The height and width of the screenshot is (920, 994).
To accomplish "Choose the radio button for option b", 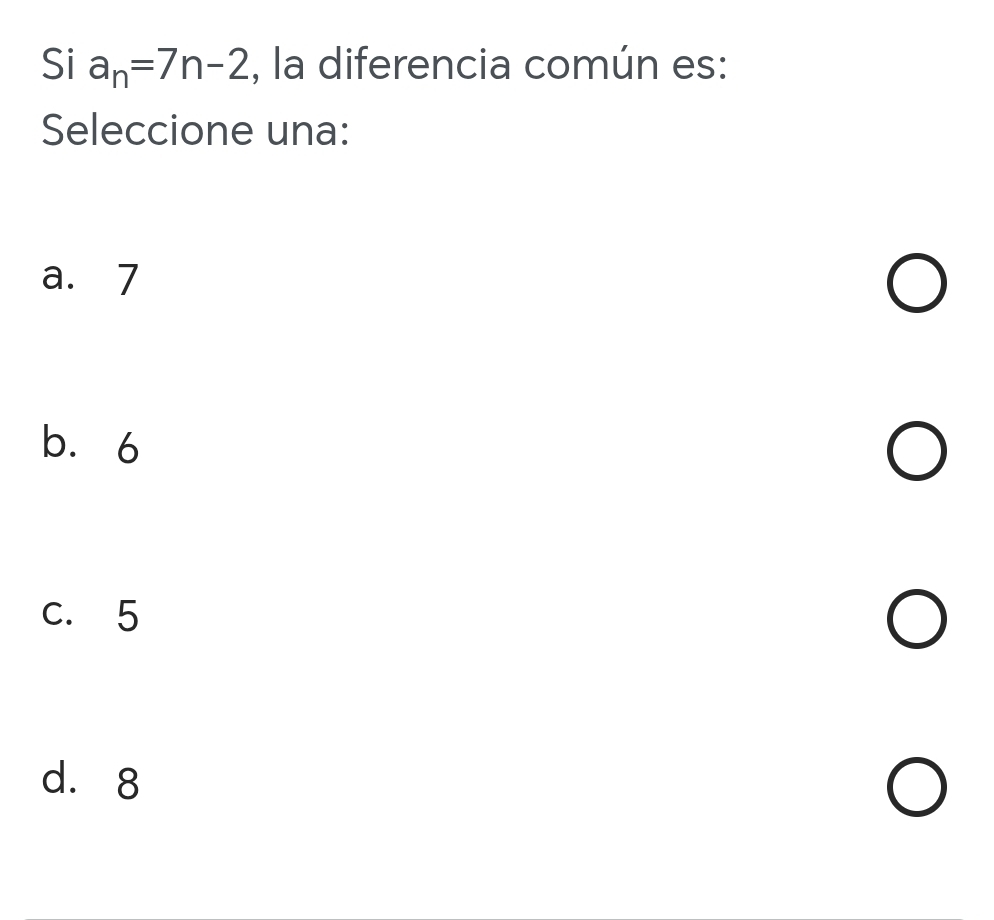I will click(x=916, y=453).
